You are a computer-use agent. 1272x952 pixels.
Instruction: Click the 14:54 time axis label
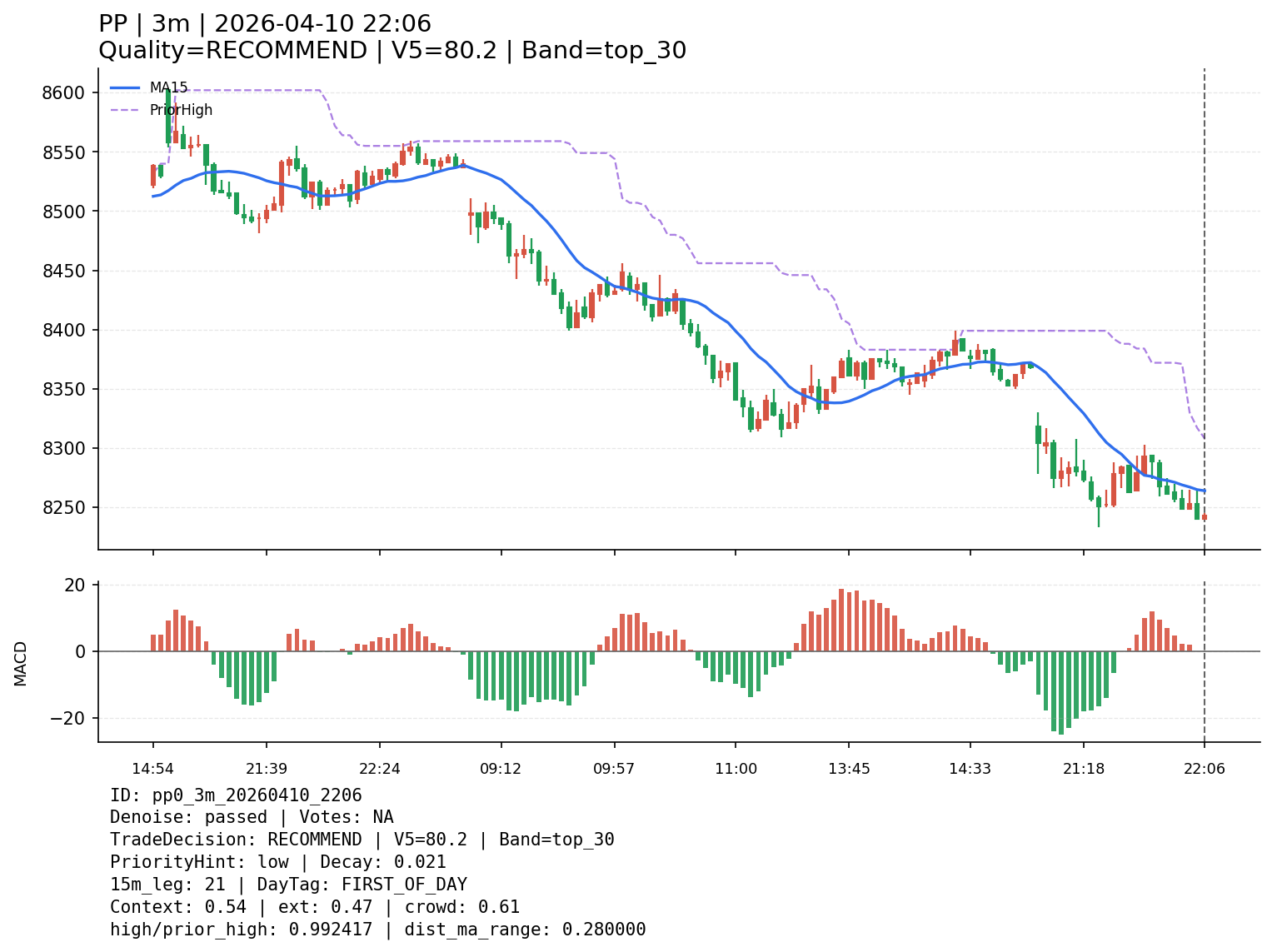[x=152, y=769]
